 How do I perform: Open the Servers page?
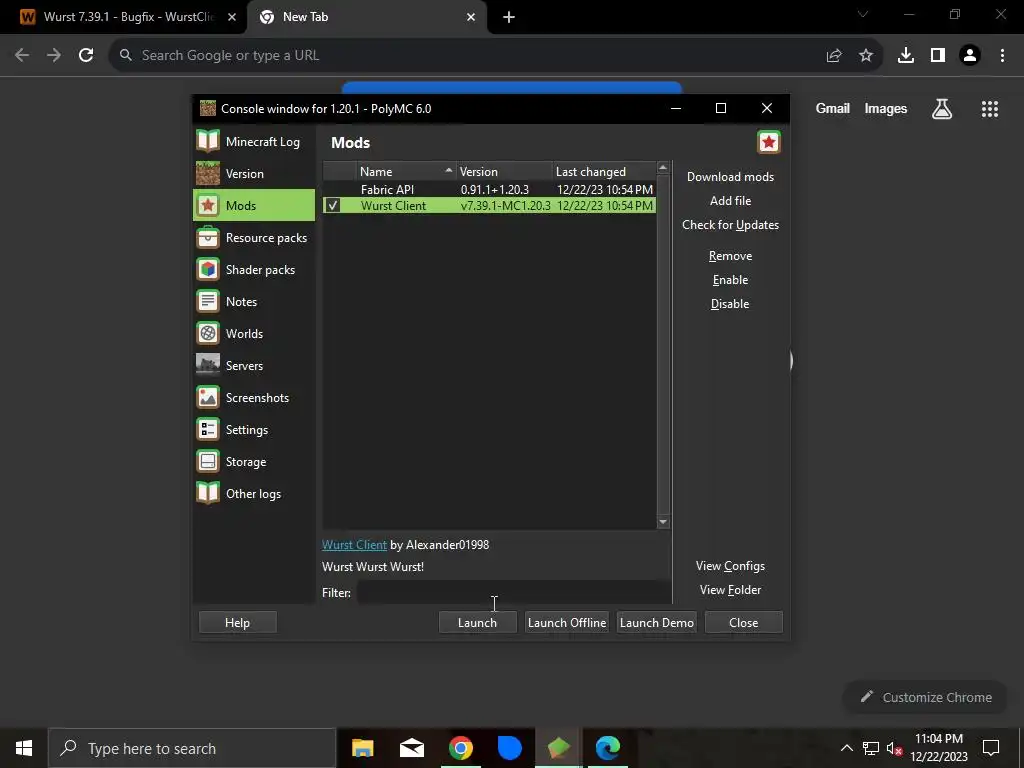[254, 365]
